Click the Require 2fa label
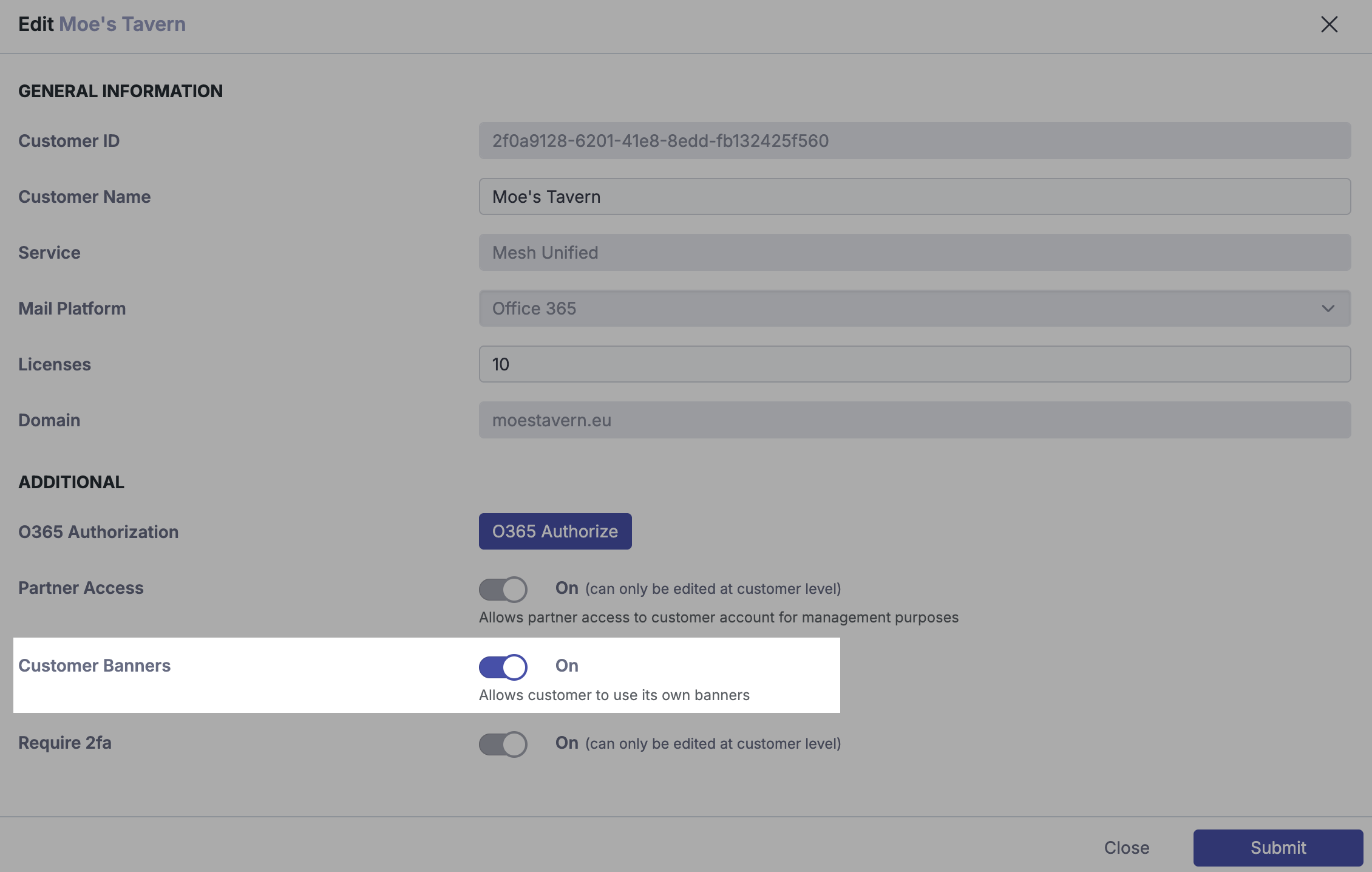 coord(65,743)
